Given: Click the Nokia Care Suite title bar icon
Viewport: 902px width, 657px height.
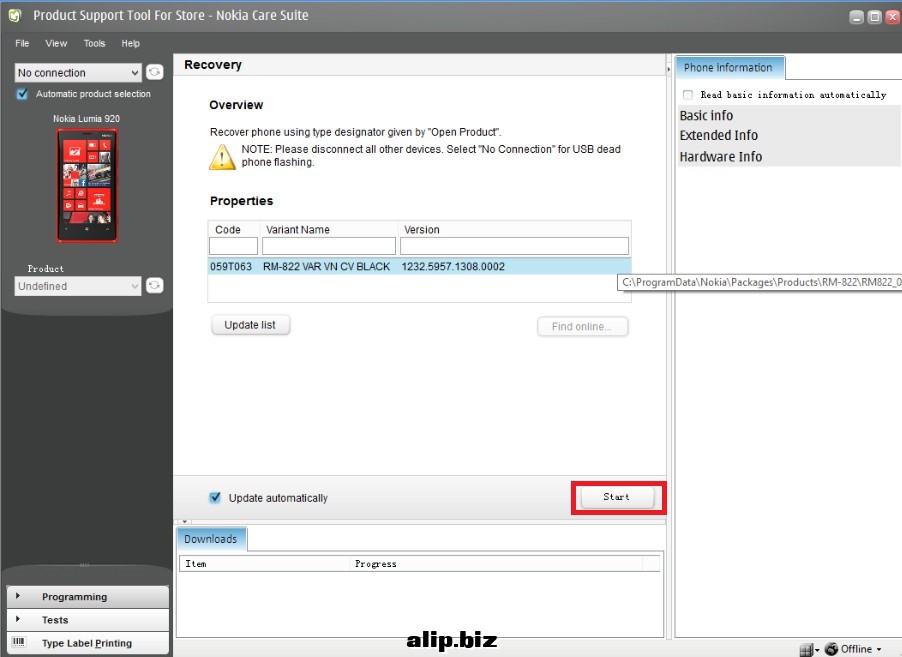Looking at the screenshot, I should pyautogui.click(x=15, y=16).
